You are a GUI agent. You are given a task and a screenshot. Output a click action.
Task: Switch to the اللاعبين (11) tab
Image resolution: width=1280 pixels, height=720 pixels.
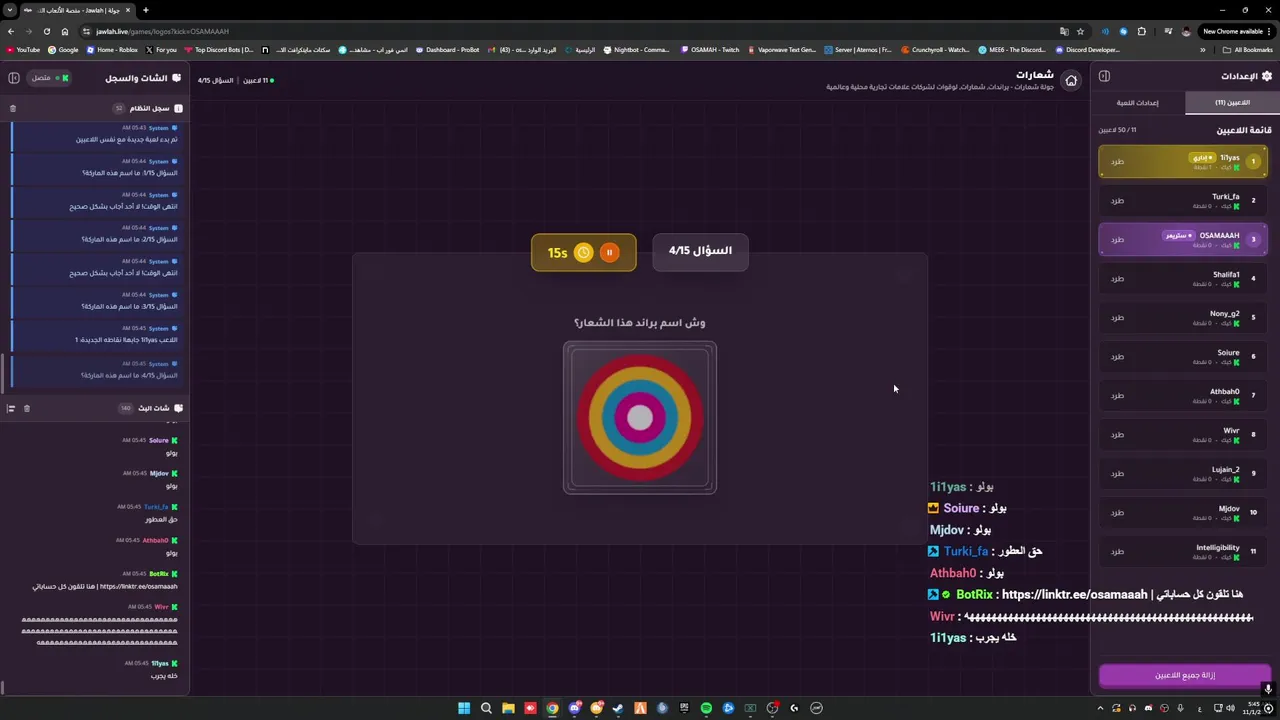coord(1232,102)
